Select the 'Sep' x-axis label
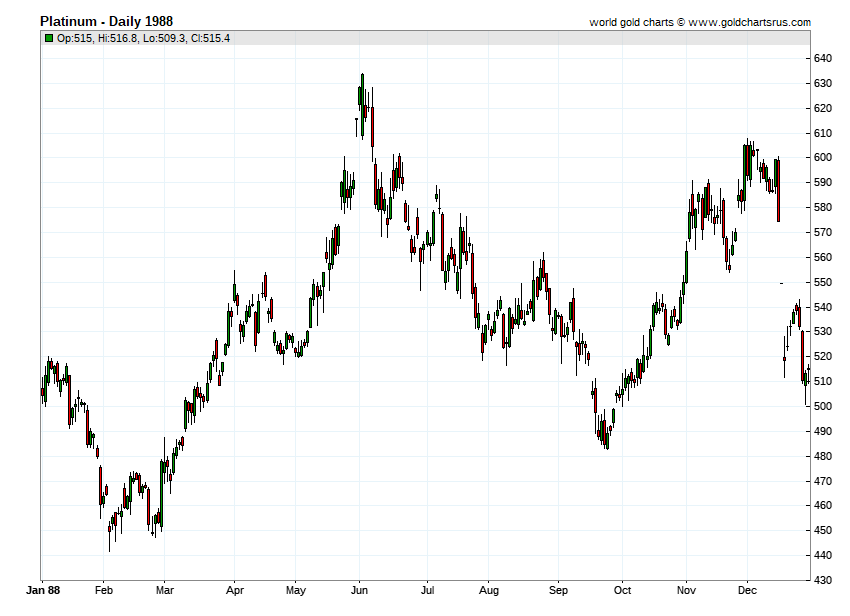This screenshot has width=850, height=616. click(x=558, y=590)
